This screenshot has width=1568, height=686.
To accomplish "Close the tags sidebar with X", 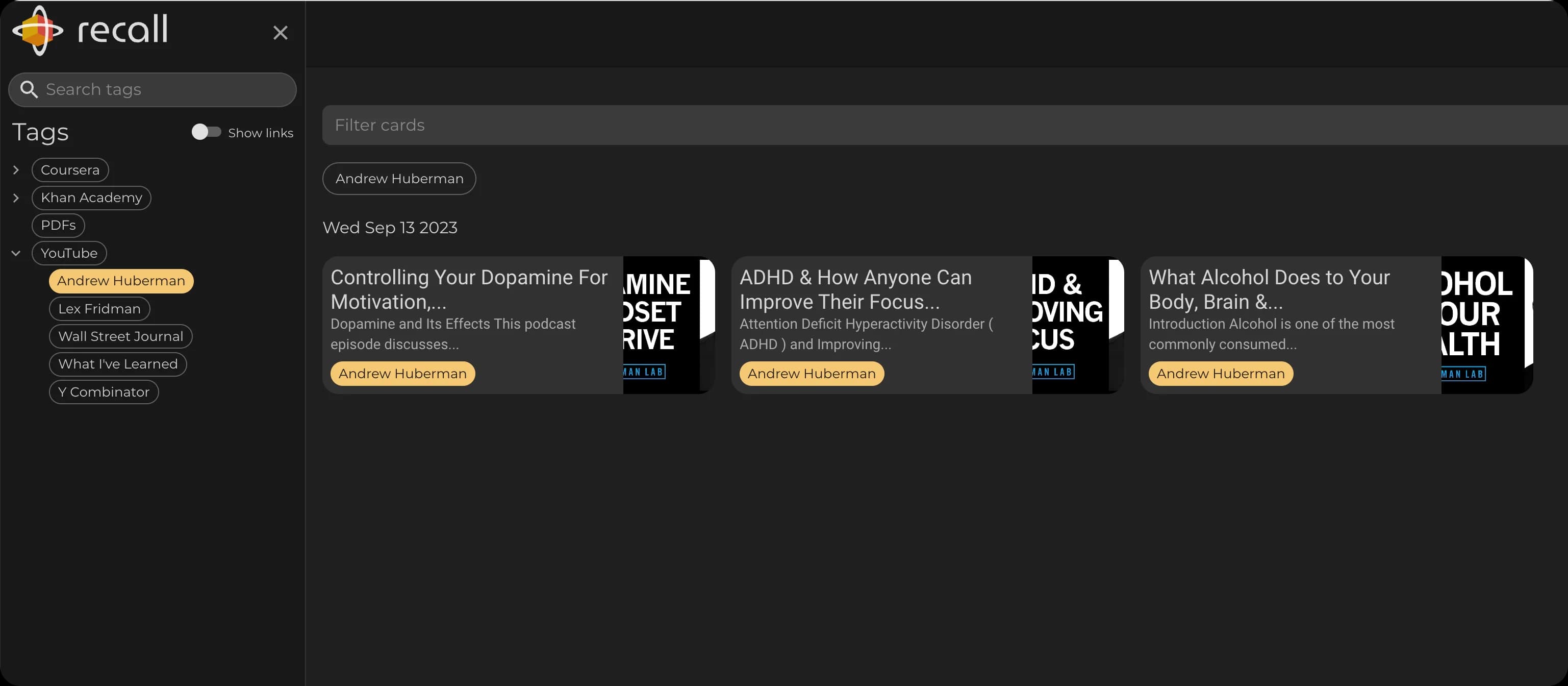I will click(280, 33).
